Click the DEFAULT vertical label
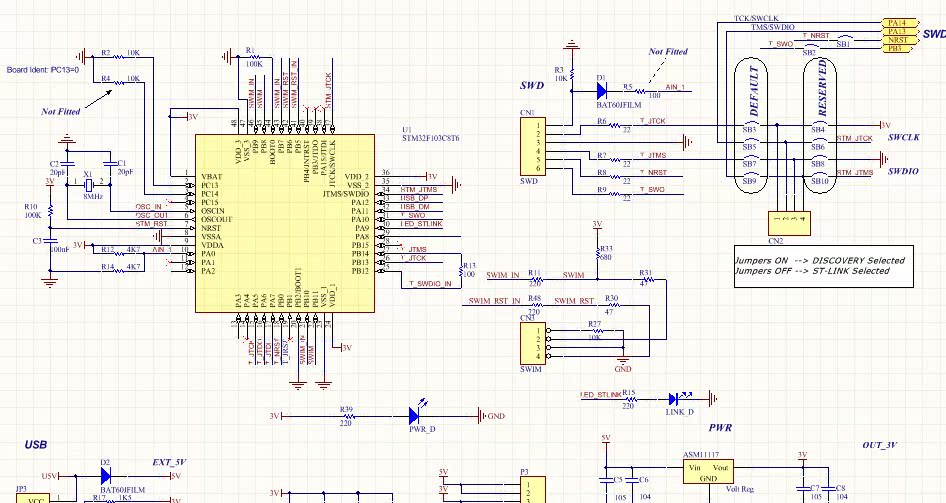The image size is (946, 503). point(754,91)
